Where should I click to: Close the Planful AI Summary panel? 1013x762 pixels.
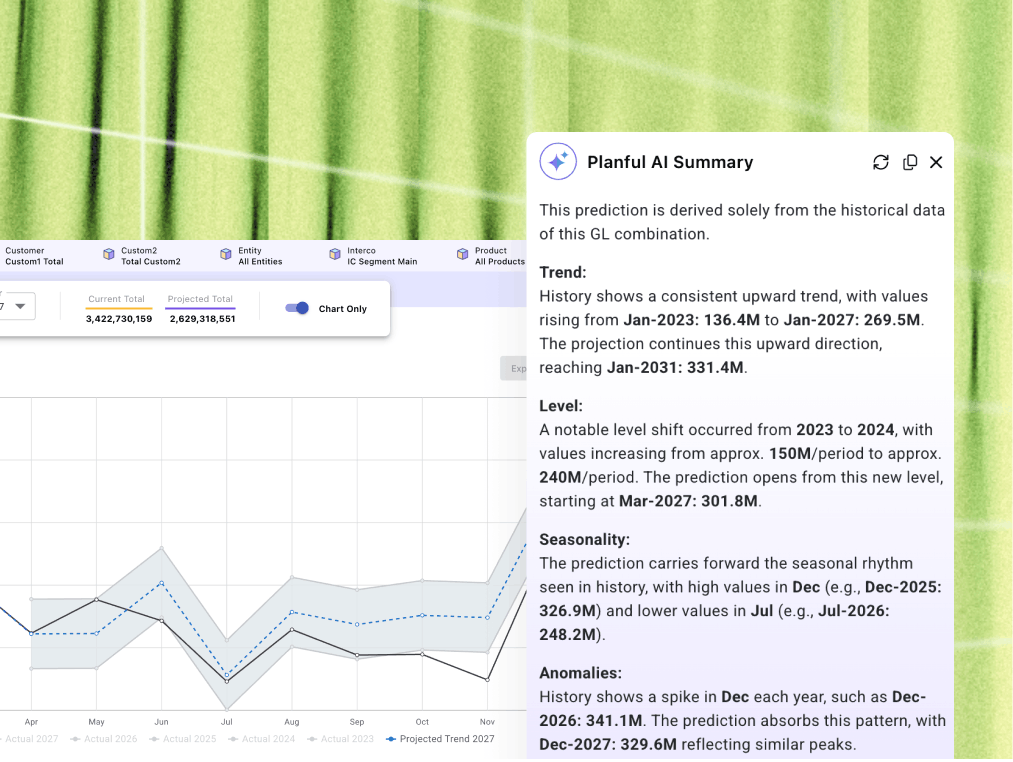click(x=936, y=162)
